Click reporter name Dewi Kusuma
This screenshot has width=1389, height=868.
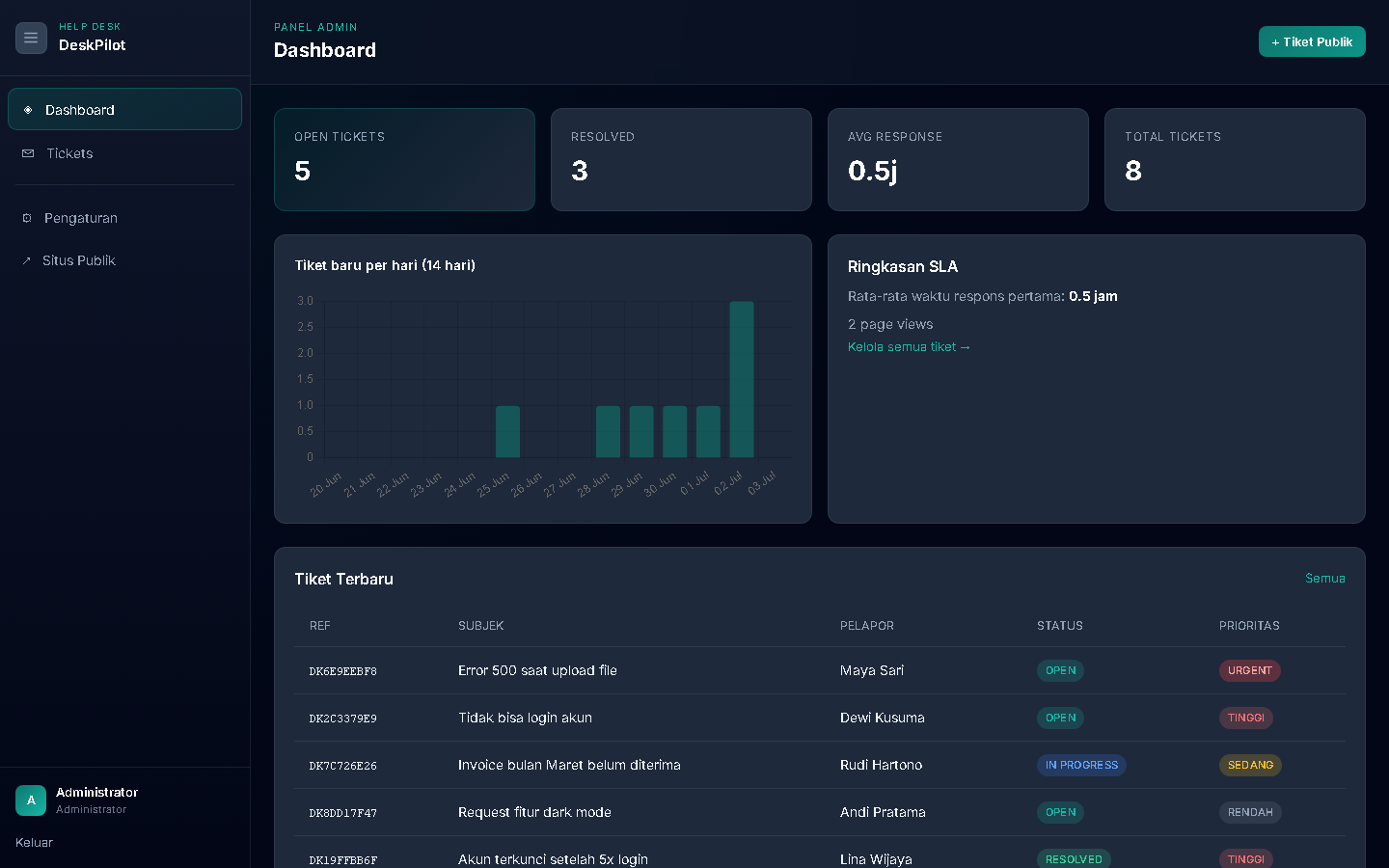pyautogui.click(x=883, y=718)
